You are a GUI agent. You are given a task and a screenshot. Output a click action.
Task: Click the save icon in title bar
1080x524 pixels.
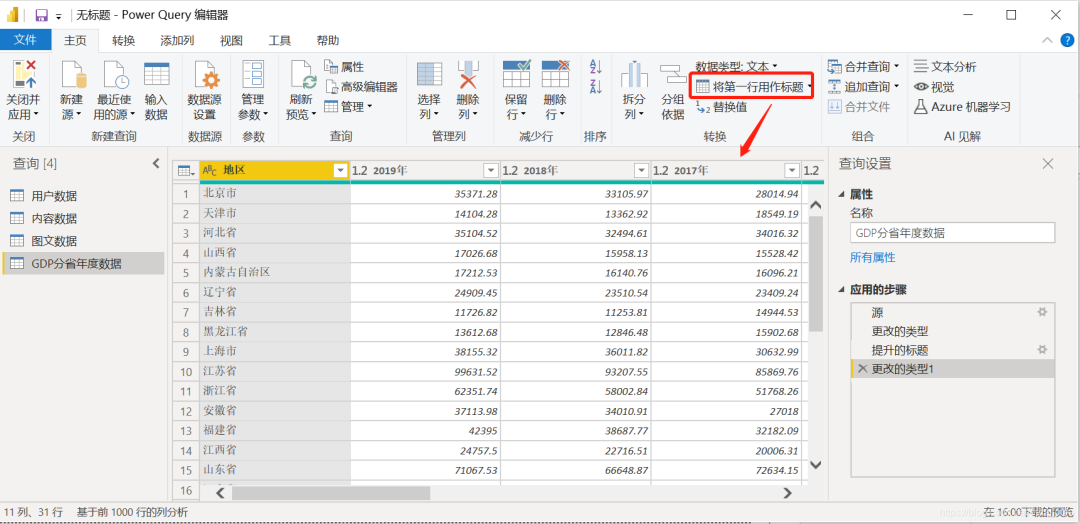click(41, 15)
